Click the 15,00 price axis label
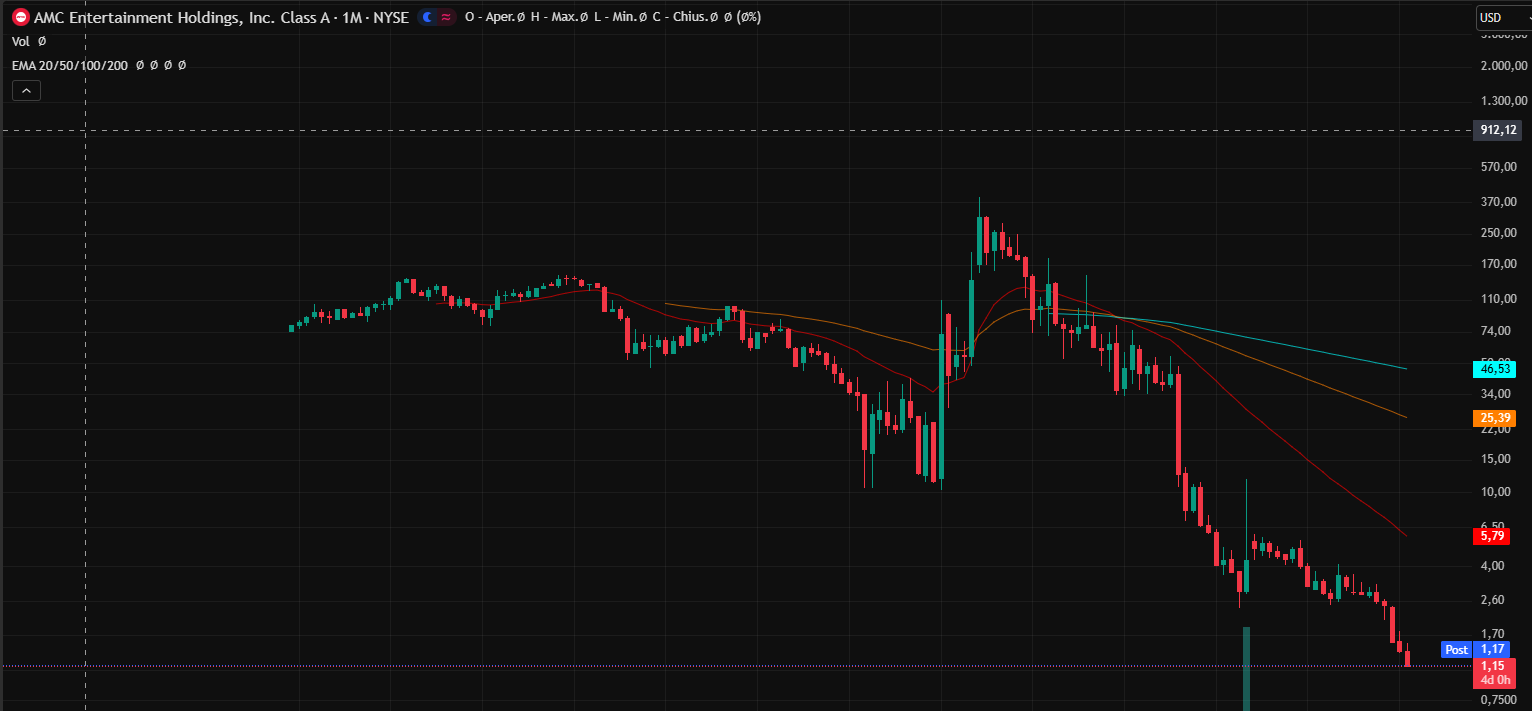Image resolution: width=1532 pixels, height=711 pixels. pyautogui.click(x=1496, y=459)
